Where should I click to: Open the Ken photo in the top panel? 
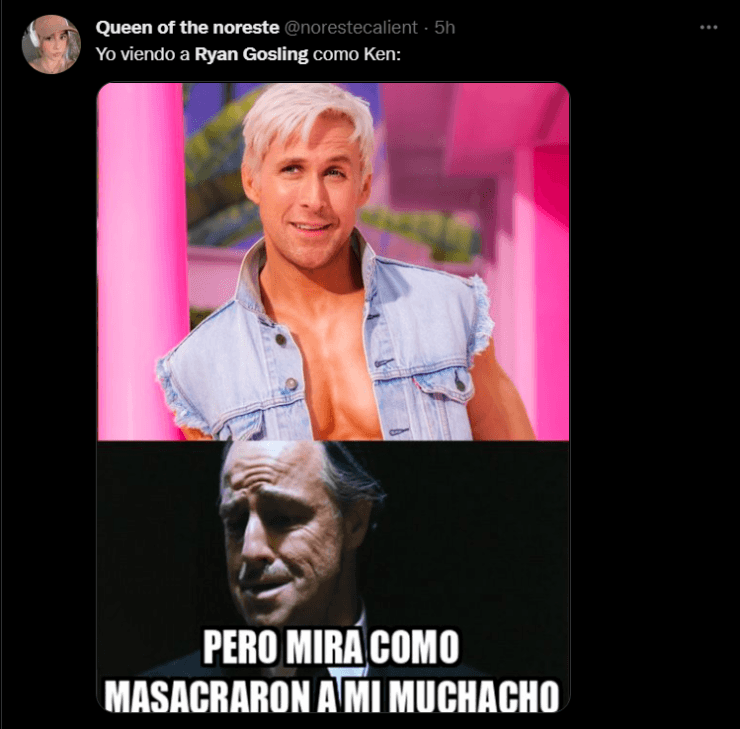coord(333,262)
